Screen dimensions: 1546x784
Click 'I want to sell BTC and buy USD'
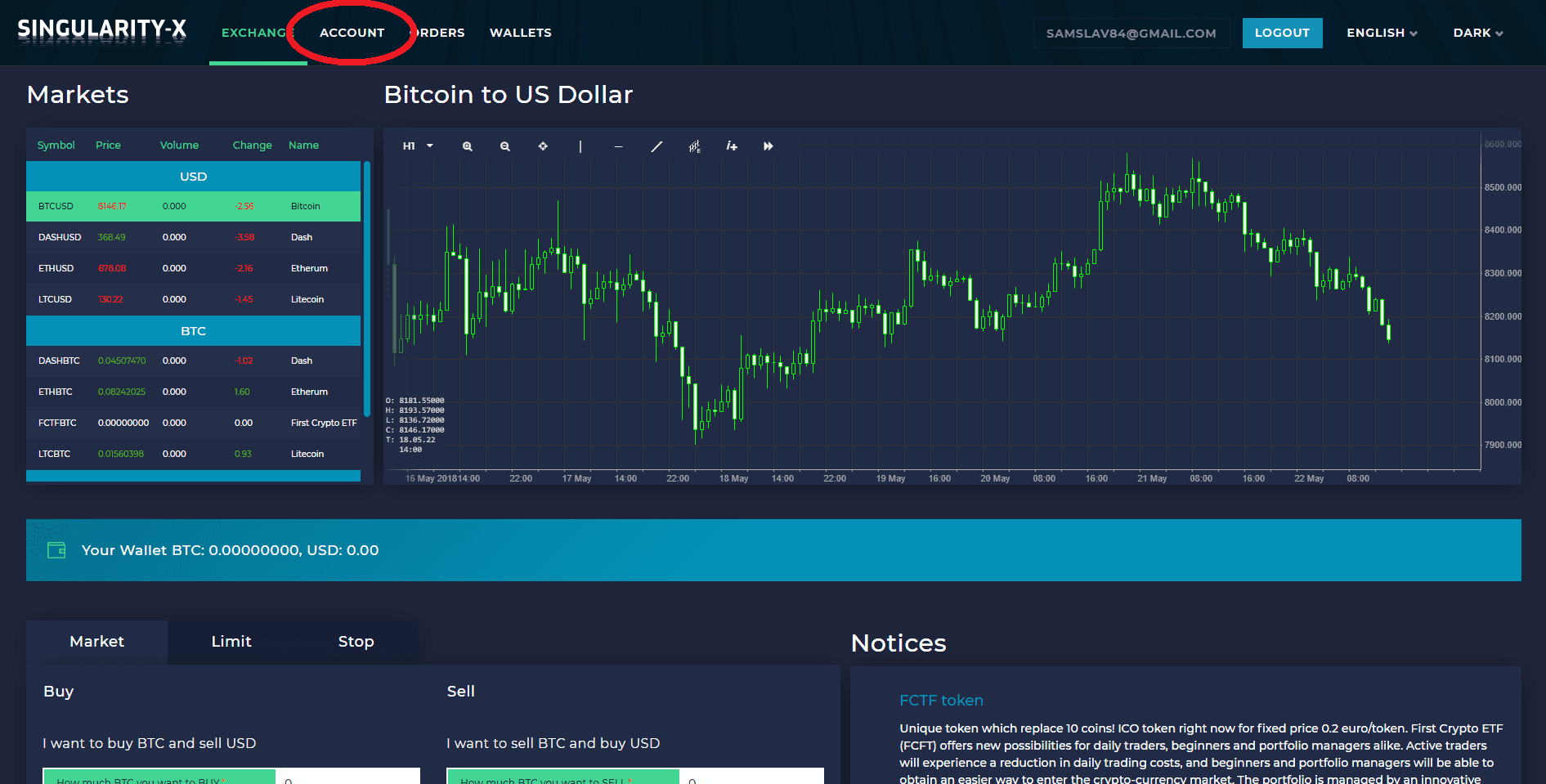(553, 743)
